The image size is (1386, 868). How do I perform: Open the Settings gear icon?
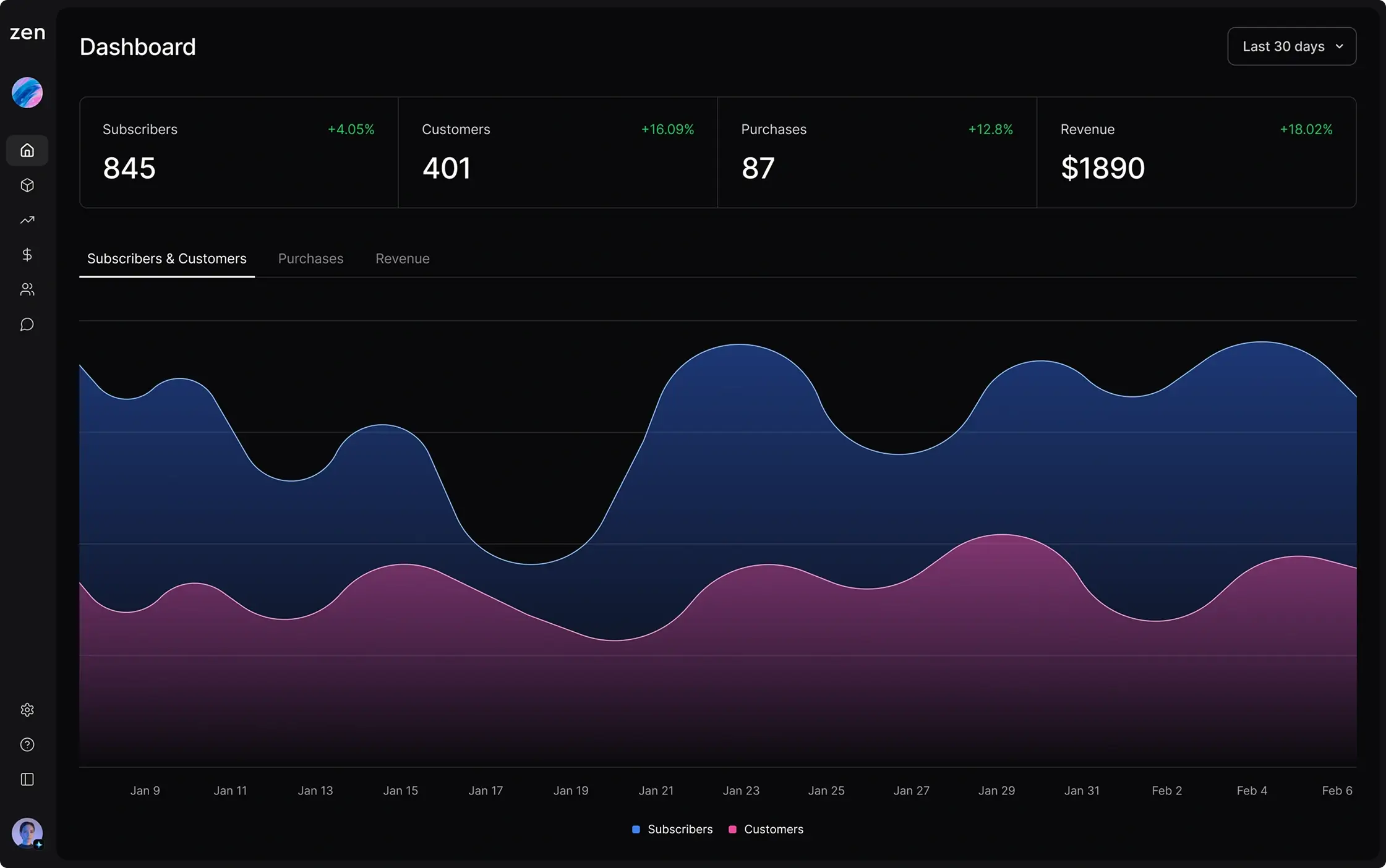coord(27,709)
